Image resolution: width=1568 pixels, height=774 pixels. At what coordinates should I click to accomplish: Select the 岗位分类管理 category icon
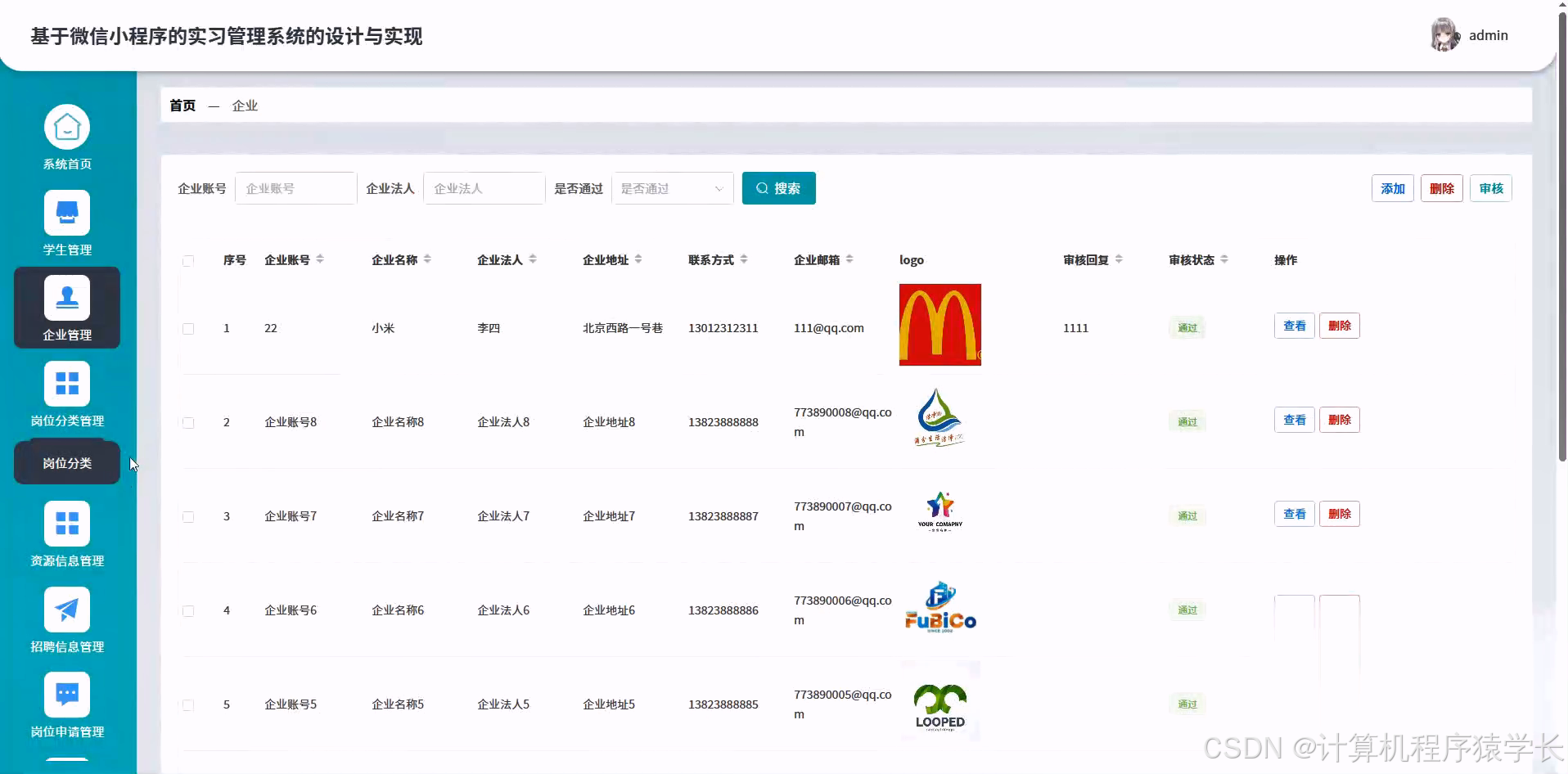click(67, 383)
